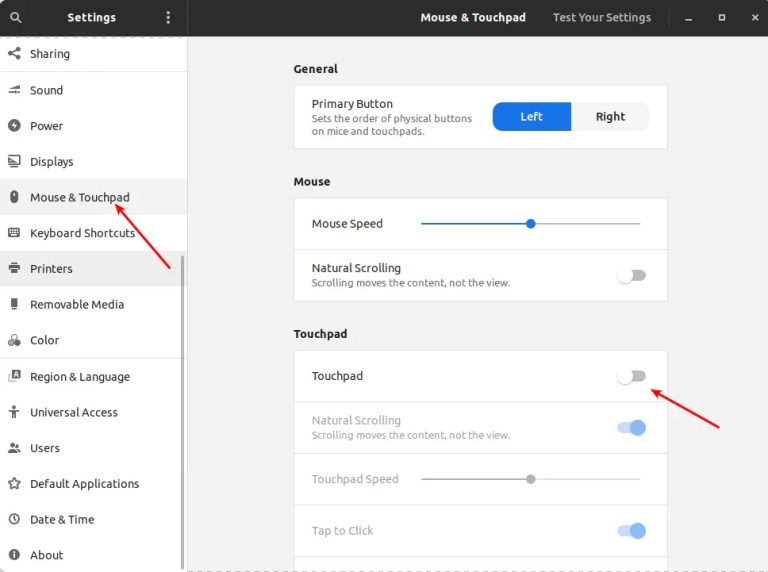Click the Mouse & Touchpad header title
Image resolution: width=768 pixels, height=572 pixels.
pos(473,18)
